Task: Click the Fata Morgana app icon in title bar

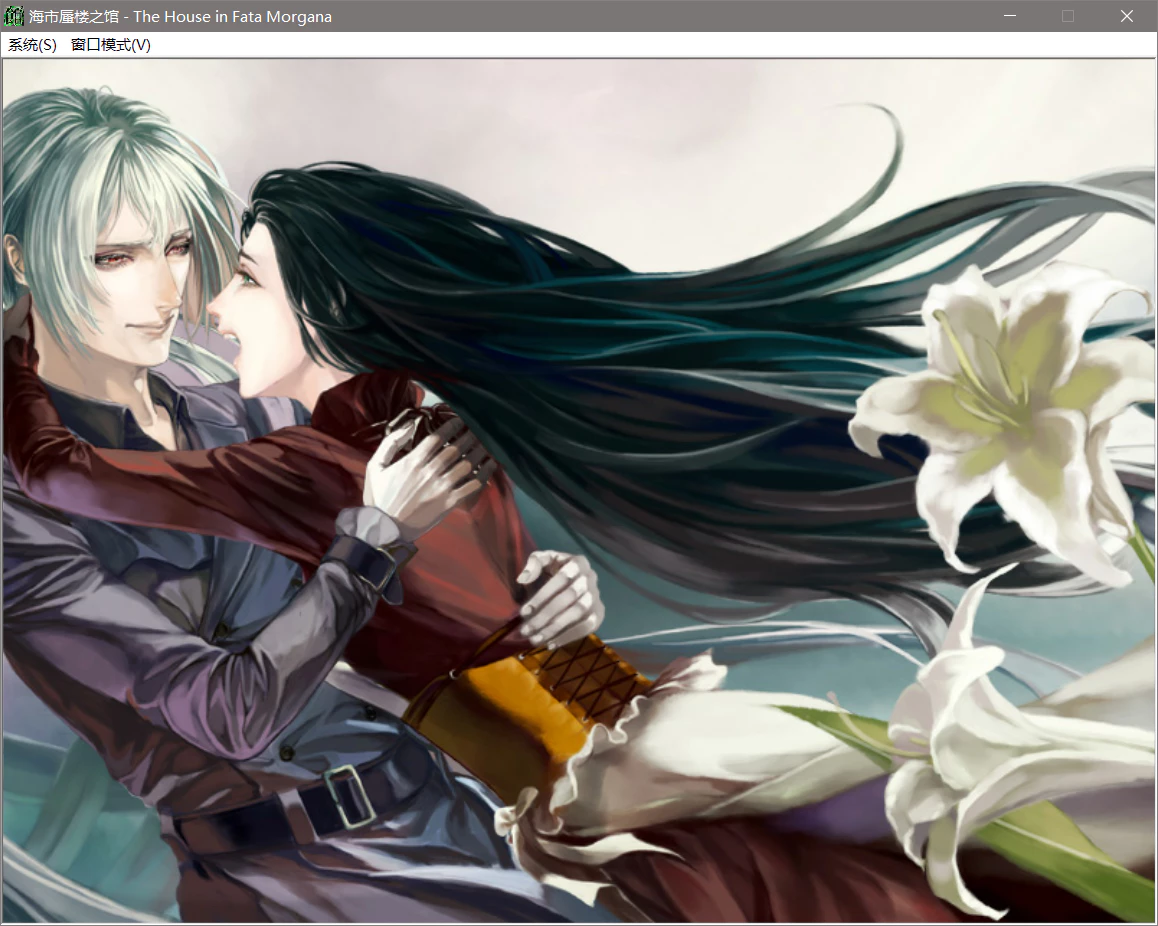Action: point(14,16)
